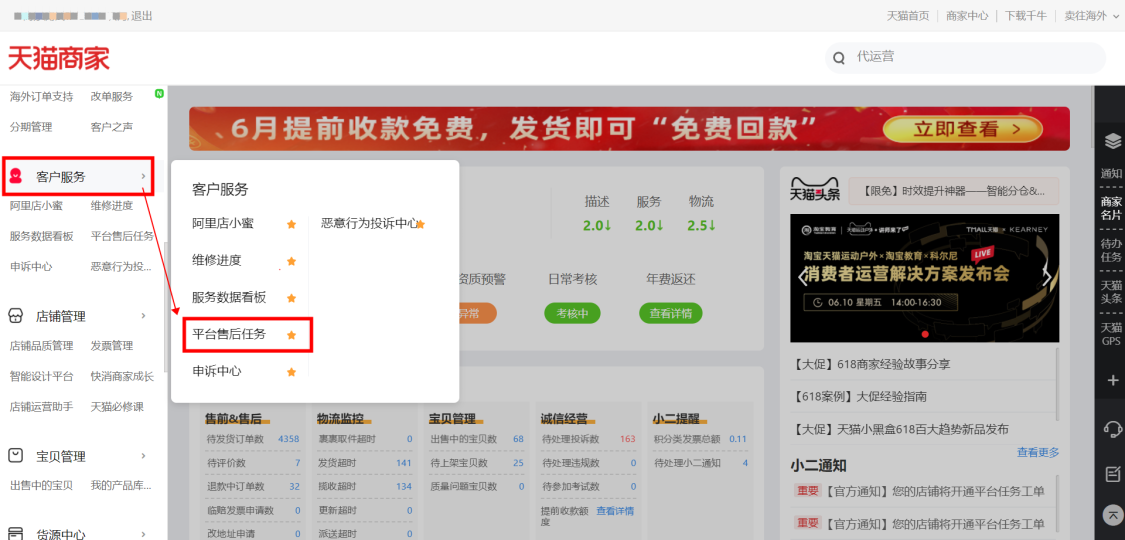Viewport: 1125px width, 540px height.
Task: Click the 限免 smart customer-routing announcement strip
Action: point(954,191)
